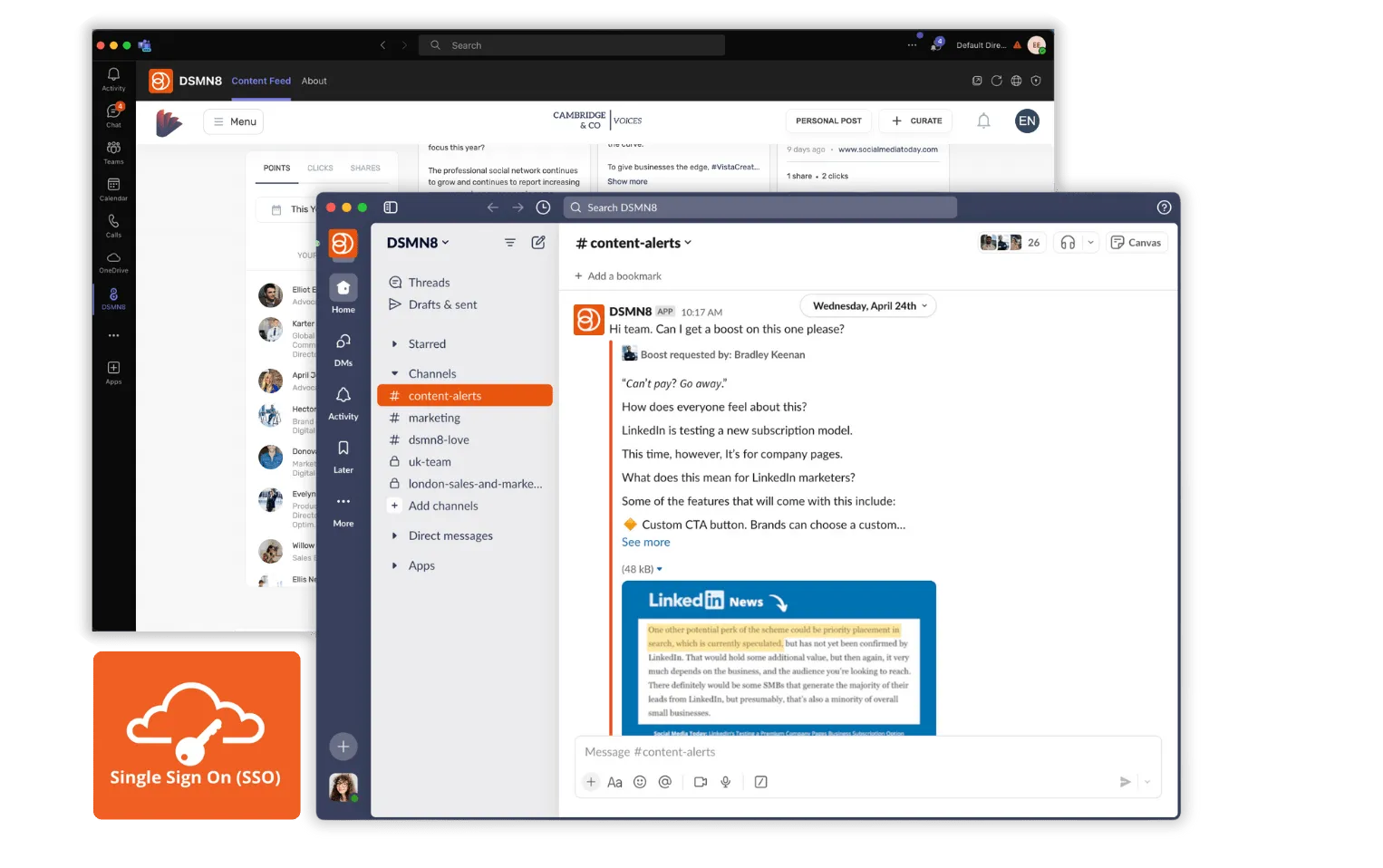1383x868 pixels.
Task: Click See more in the DSMN8 message
Action: [646, 543]
